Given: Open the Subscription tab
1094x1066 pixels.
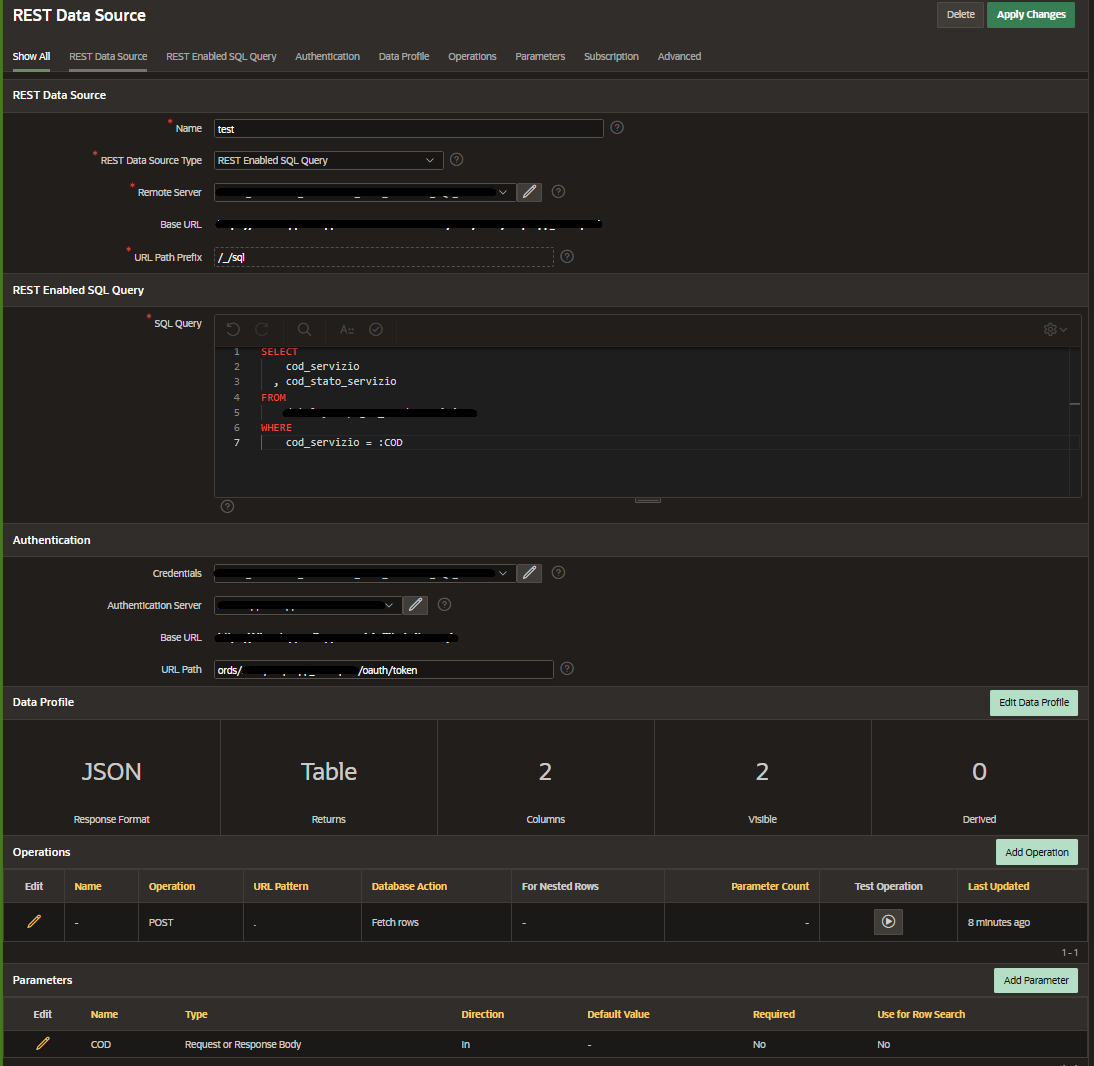Looking at the screenshot, I should (611, 57).
